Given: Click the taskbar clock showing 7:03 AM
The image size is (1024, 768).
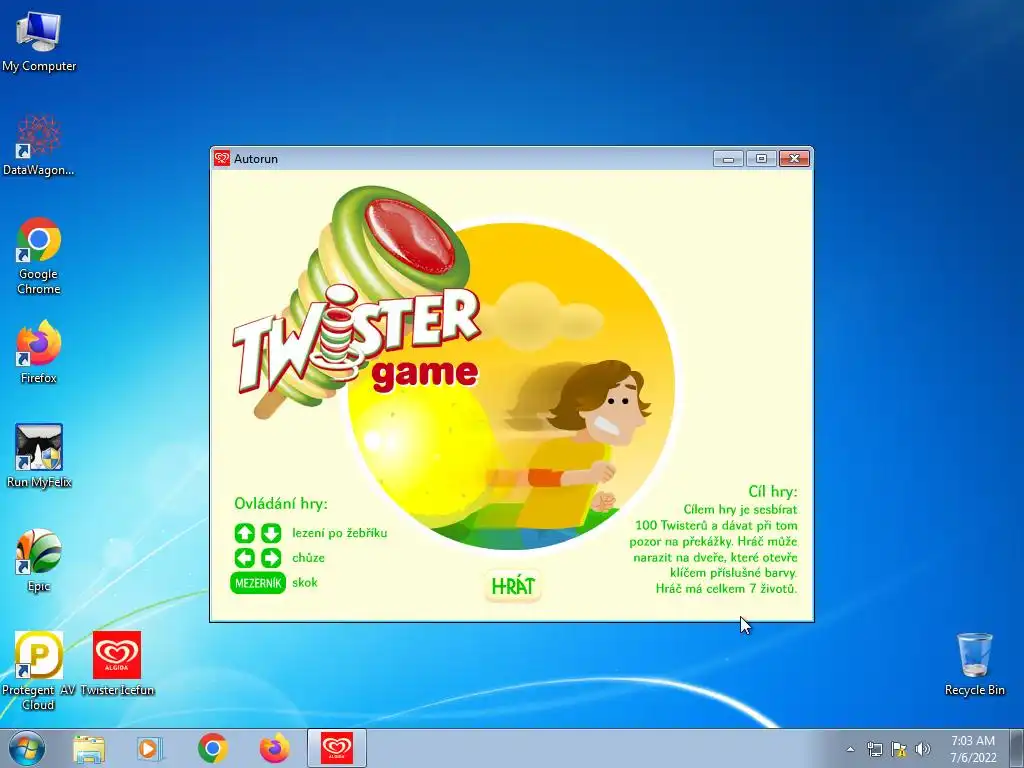Looking at the screenshot, I should (973, 749).
